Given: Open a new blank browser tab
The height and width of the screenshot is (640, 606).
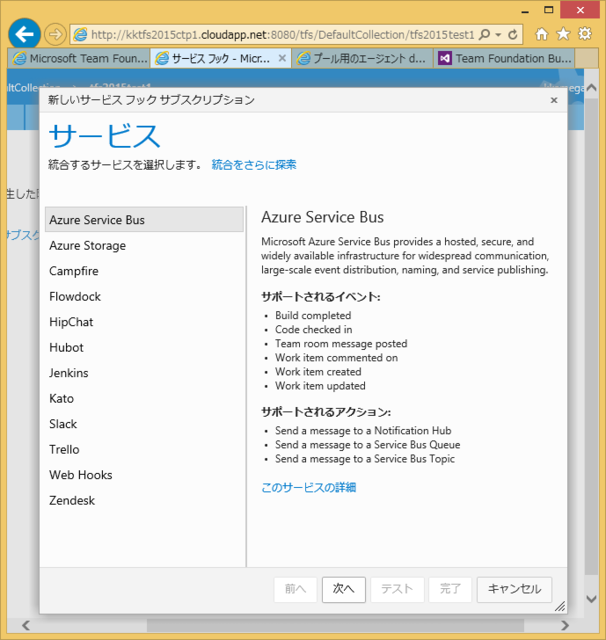Looking at the screenshot, I should pyautogui.click(x=586, y=58).
